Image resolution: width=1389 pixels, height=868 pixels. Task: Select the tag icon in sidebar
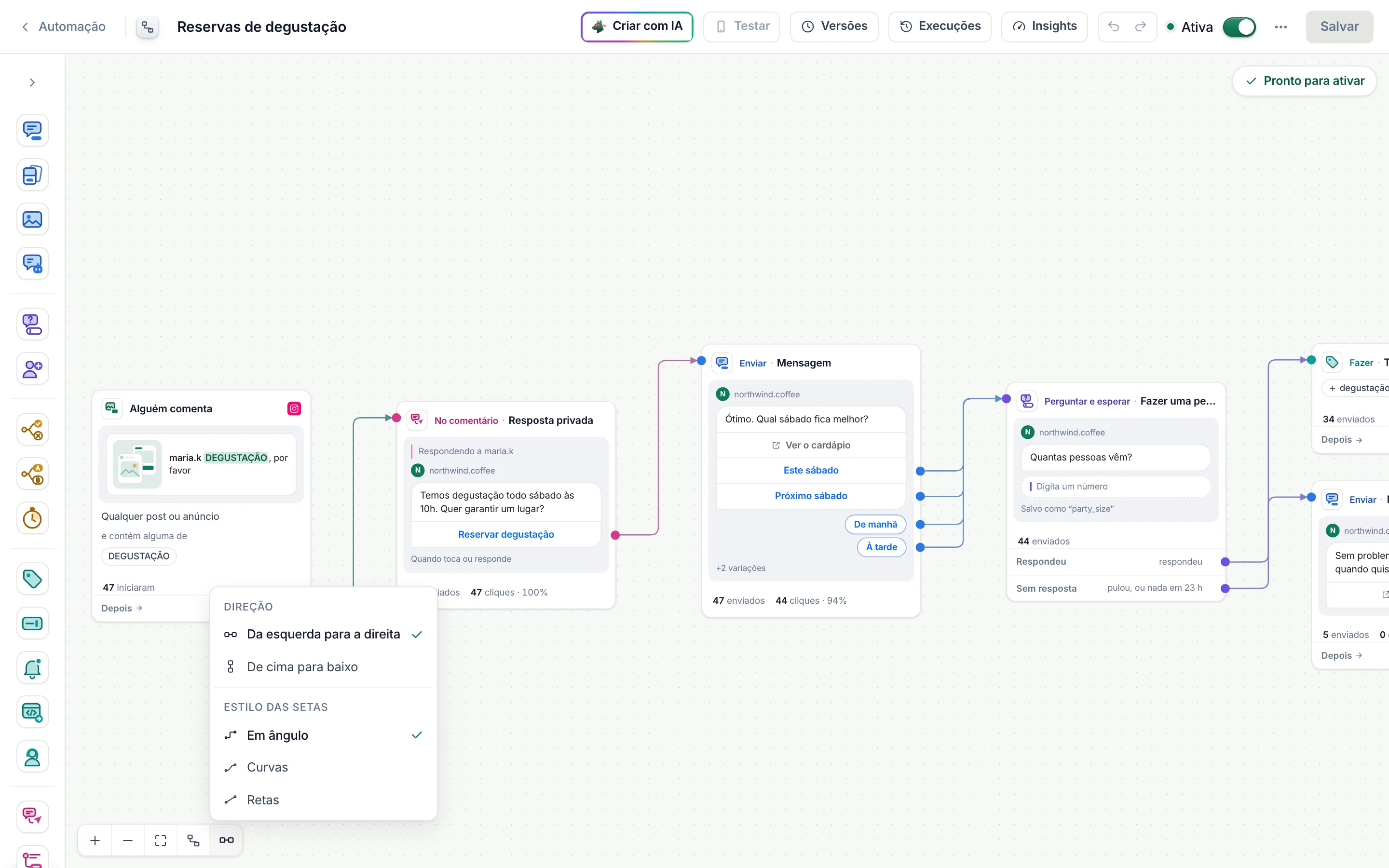(x=32, y=579)
